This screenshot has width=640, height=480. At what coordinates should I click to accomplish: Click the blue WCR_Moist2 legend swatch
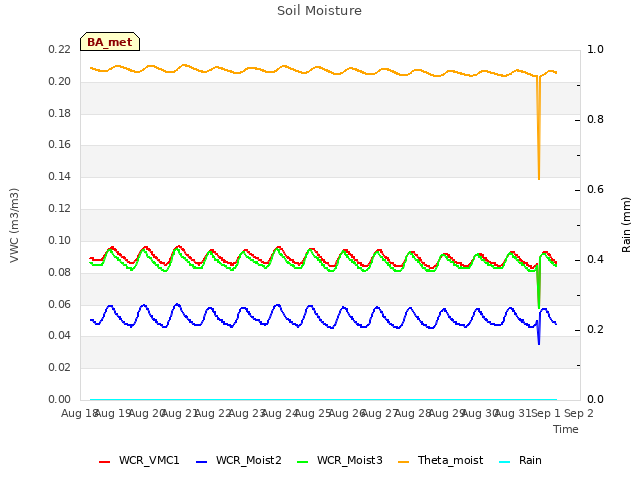tap(202, 462)
